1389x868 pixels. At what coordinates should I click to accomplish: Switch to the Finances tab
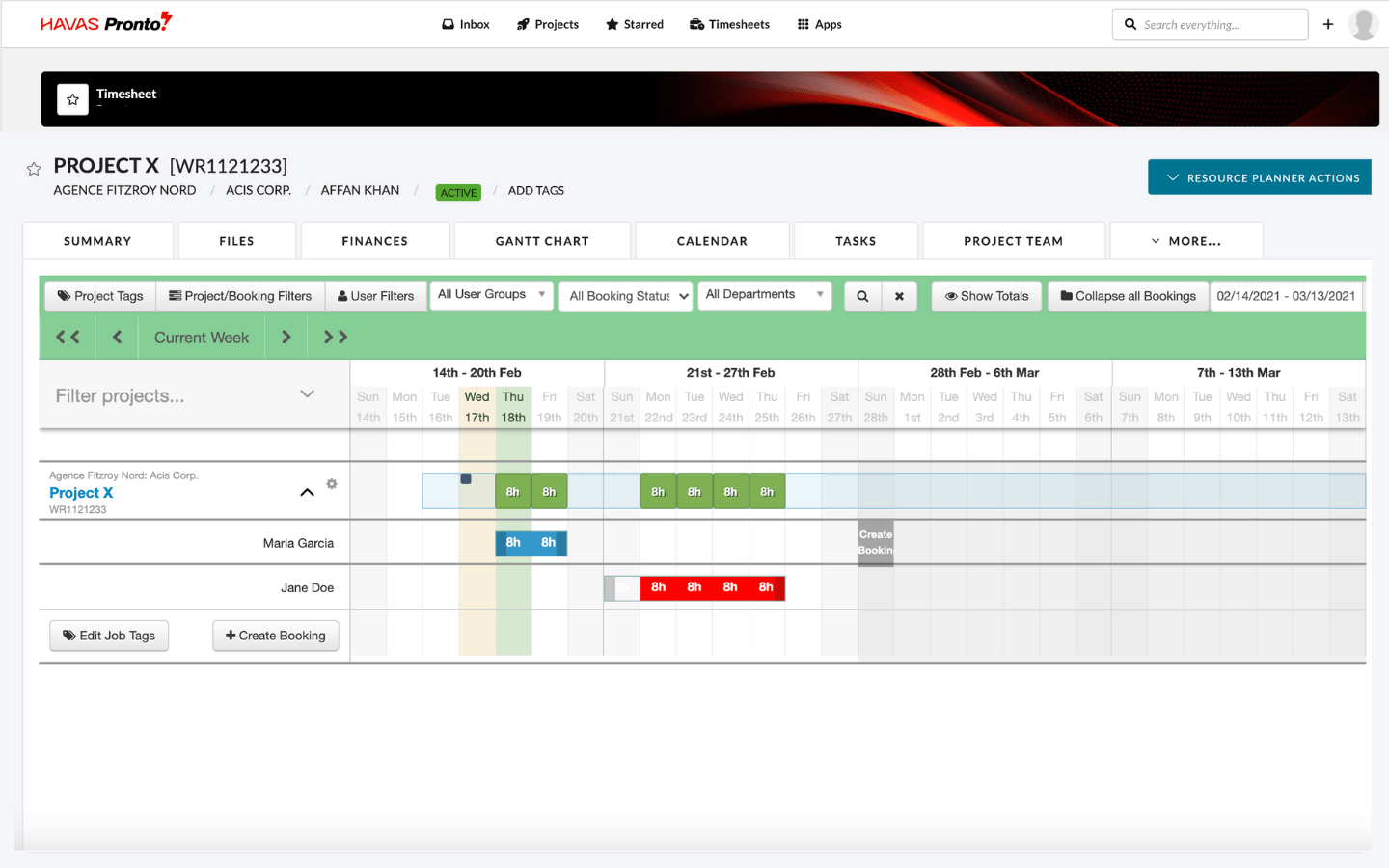pyautogui.click(x=374, y=241)
